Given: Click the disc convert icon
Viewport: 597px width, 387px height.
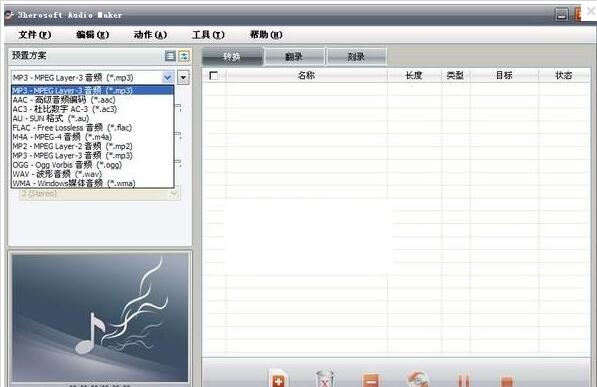Looking at the screenshot, I should [417, 379].
